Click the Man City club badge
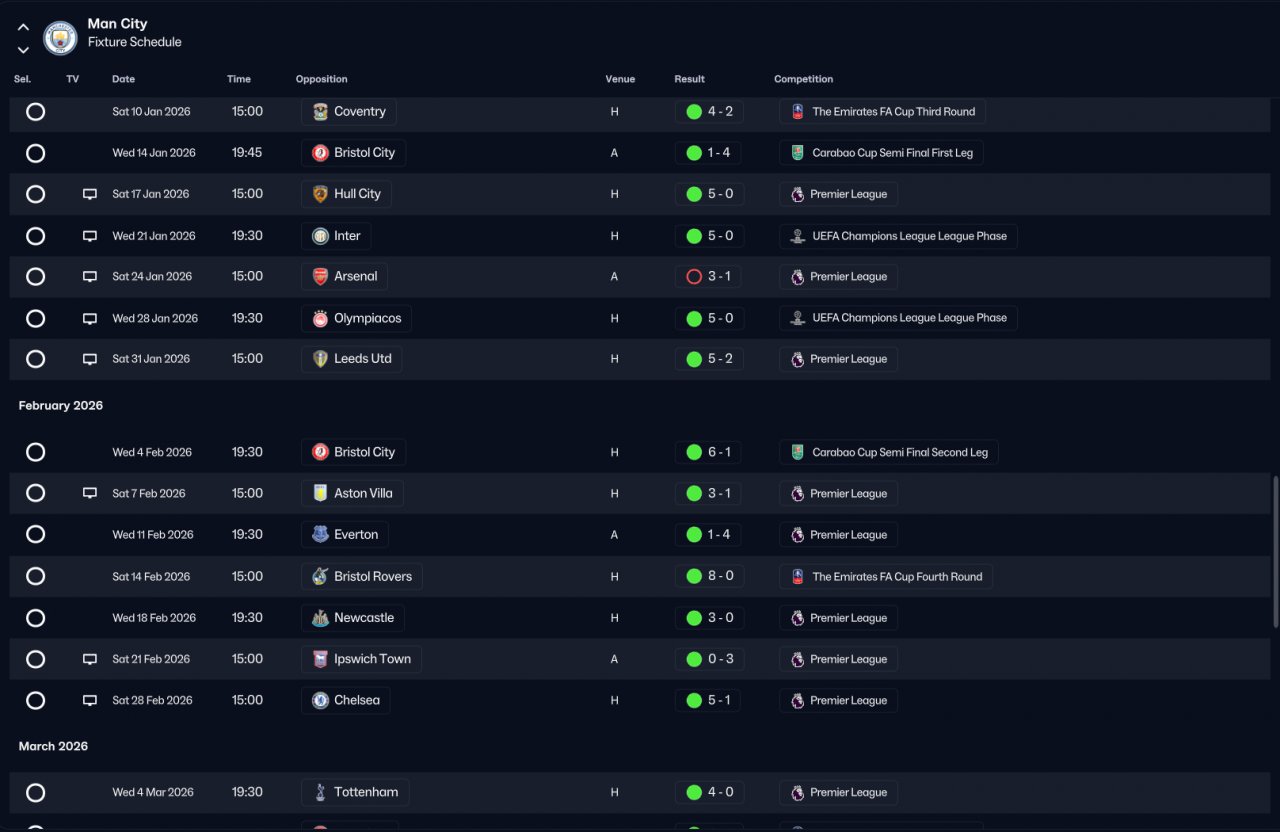This screenshot has height=832, width=1280. tap(60, 38)
